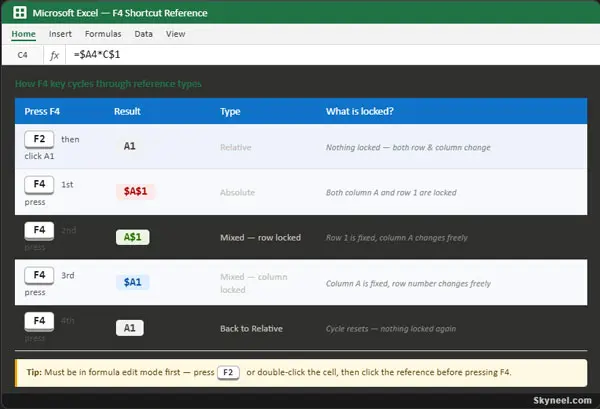The width and height of the screenshot is (600, 409).
Task: Click Column A is fixed description text
Action: (408, 284)
